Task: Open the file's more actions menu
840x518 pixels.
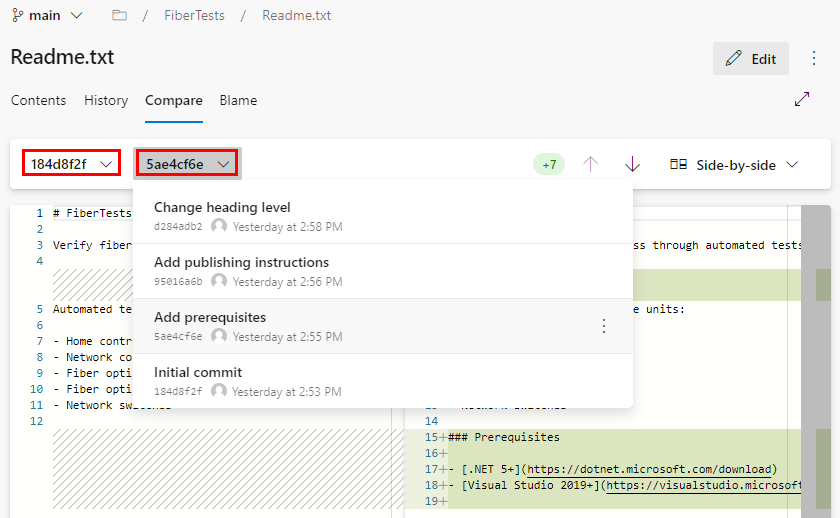Action: tap(814, 59)
